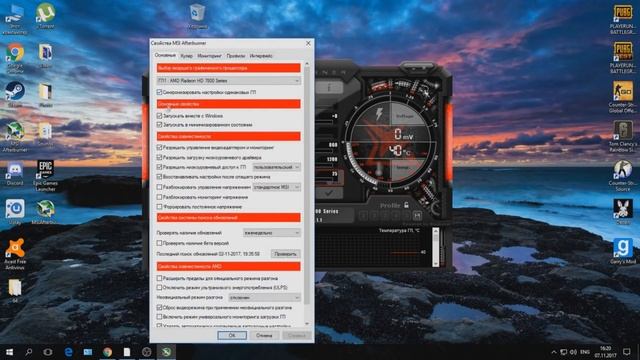Open the low-level GPU access mode dropdown
Viewport: 640px width, 360px height.
pos(276,167)
